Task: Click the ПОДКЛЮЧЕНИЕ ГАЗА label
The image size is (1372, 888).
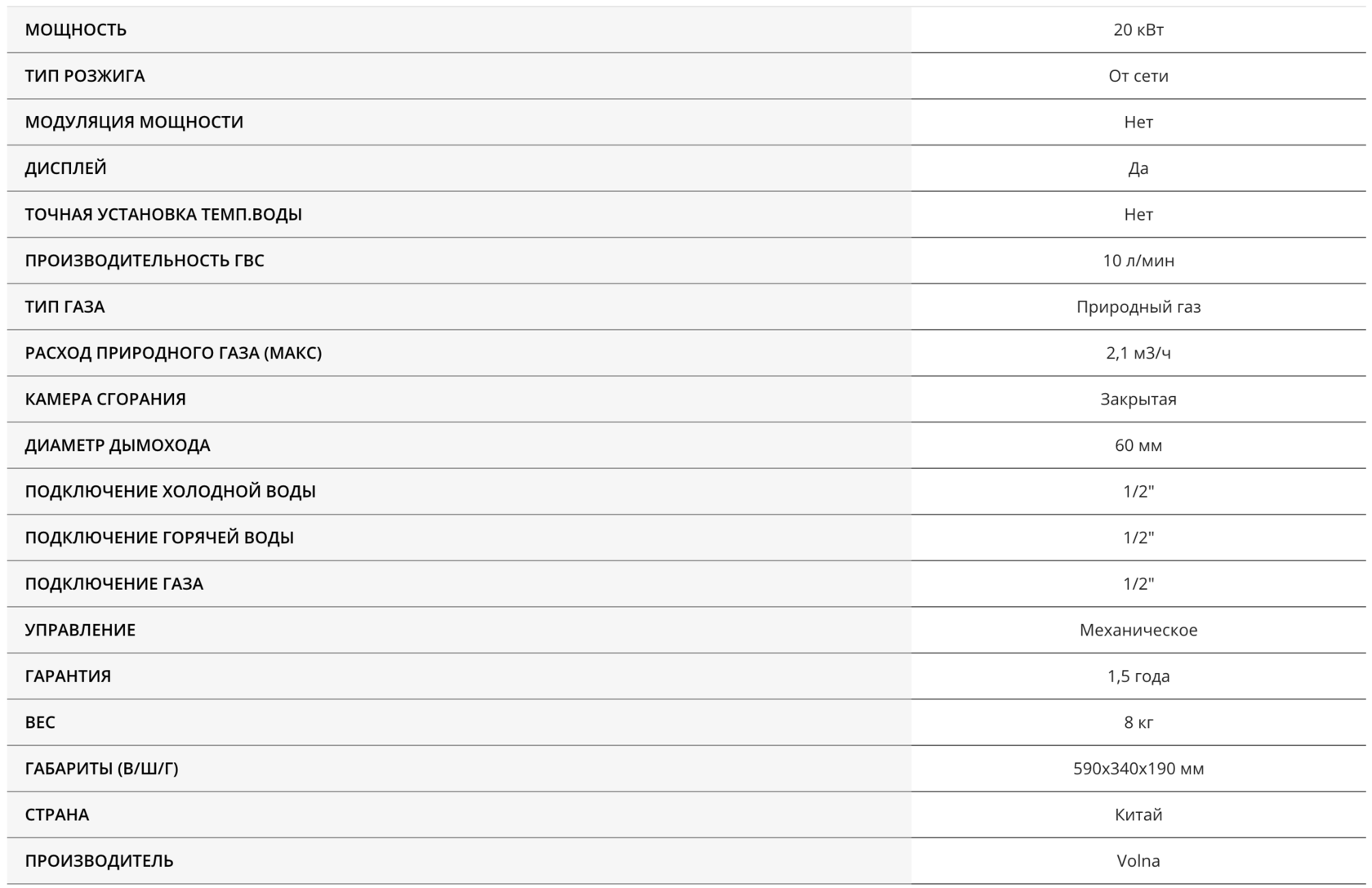Action: click(x=114, y=584)
